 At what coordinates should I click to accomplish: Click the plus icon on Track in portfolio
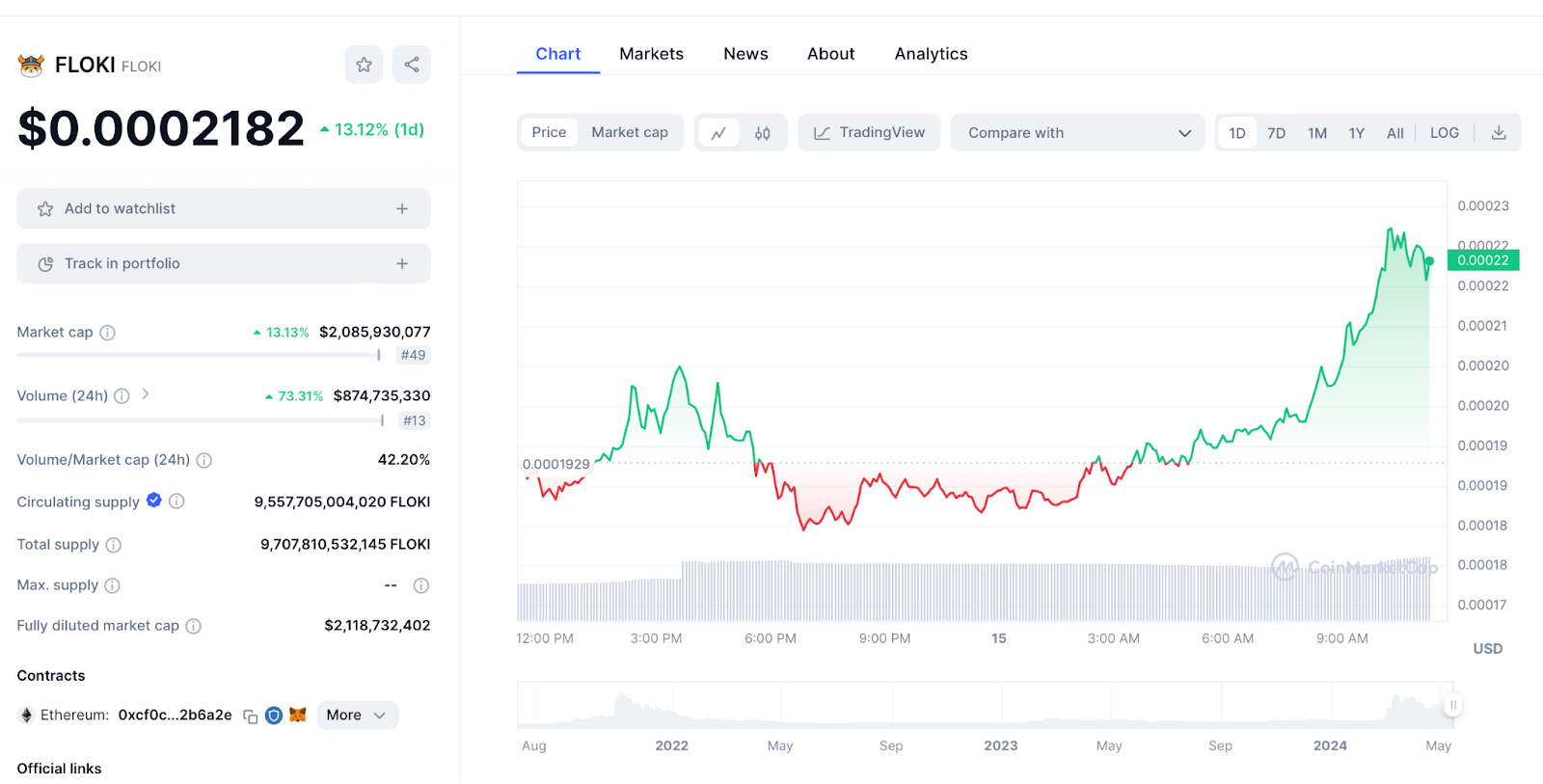point(402,263)
